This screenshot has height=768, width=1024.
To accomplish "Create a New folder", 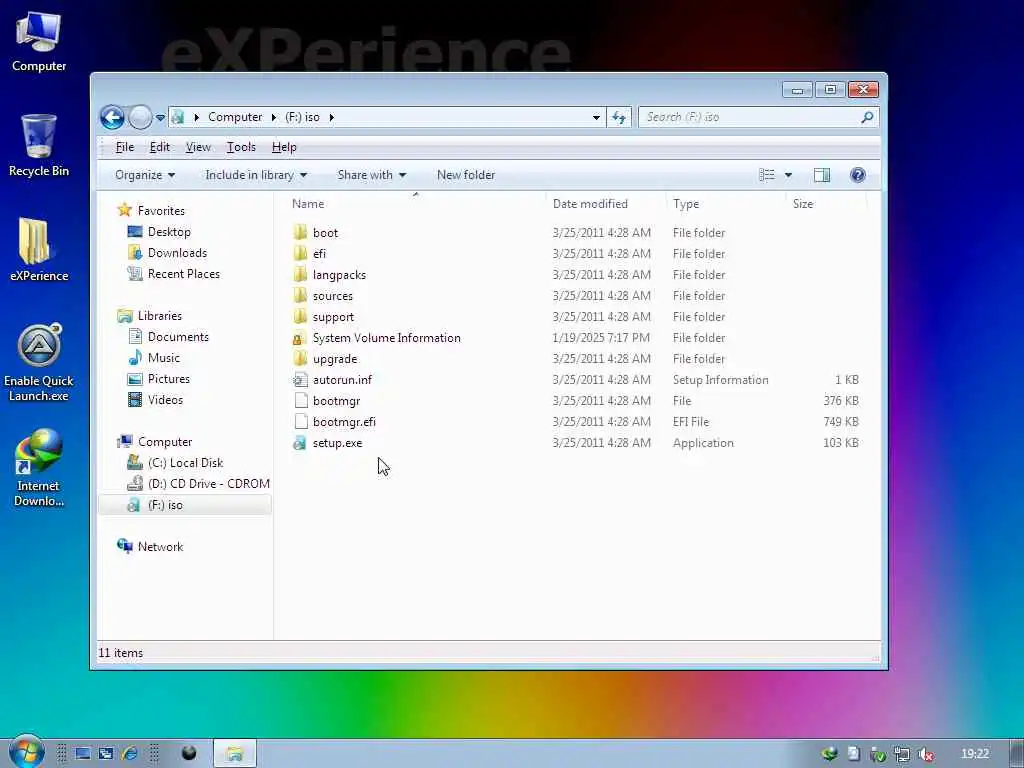I will click(466, 175).
